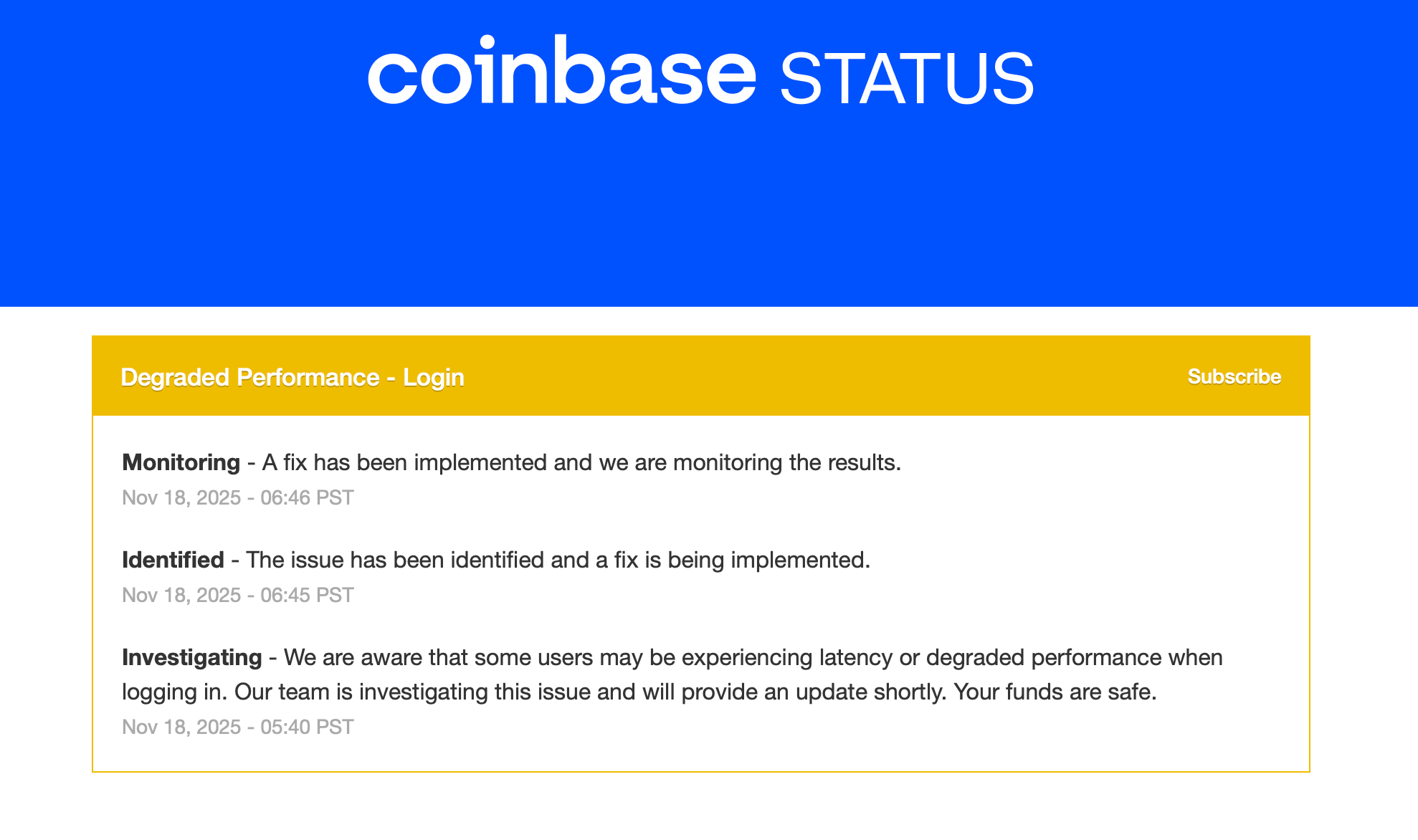Click the Monitoring update heading
Viewport: 1418px width, 840px height.
(x=181, y=462)
